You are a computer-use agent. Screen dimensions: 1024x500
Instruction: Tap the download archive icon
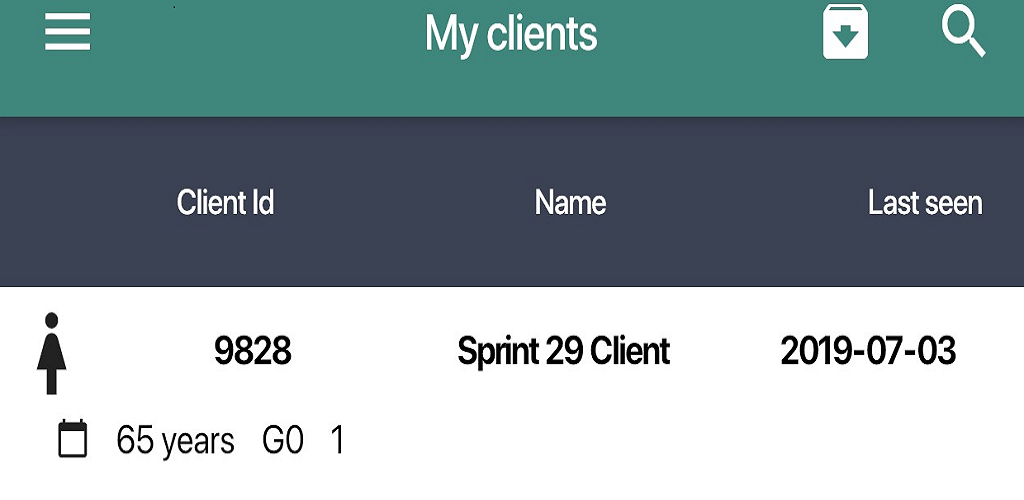tap(845, 32)
